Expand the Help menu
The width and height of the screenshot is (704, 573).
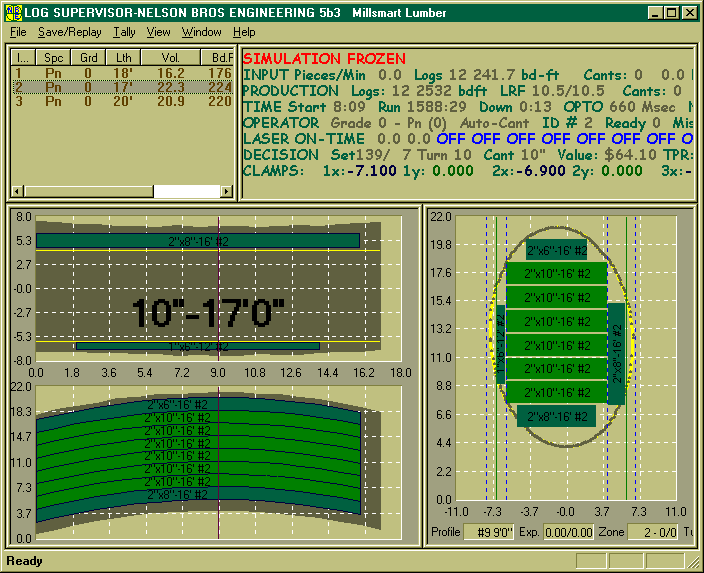point(244,32)
